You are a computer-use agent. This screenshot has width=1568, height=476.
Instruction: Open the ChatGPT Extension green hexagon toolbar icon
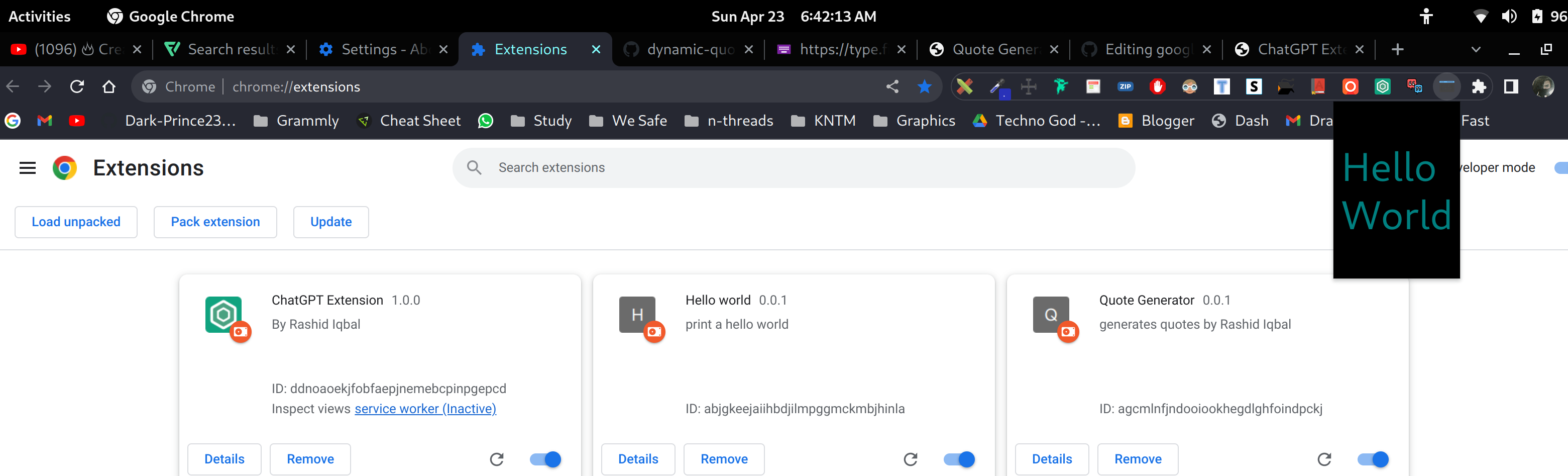pyautogui.click(x=1382, y=86)
